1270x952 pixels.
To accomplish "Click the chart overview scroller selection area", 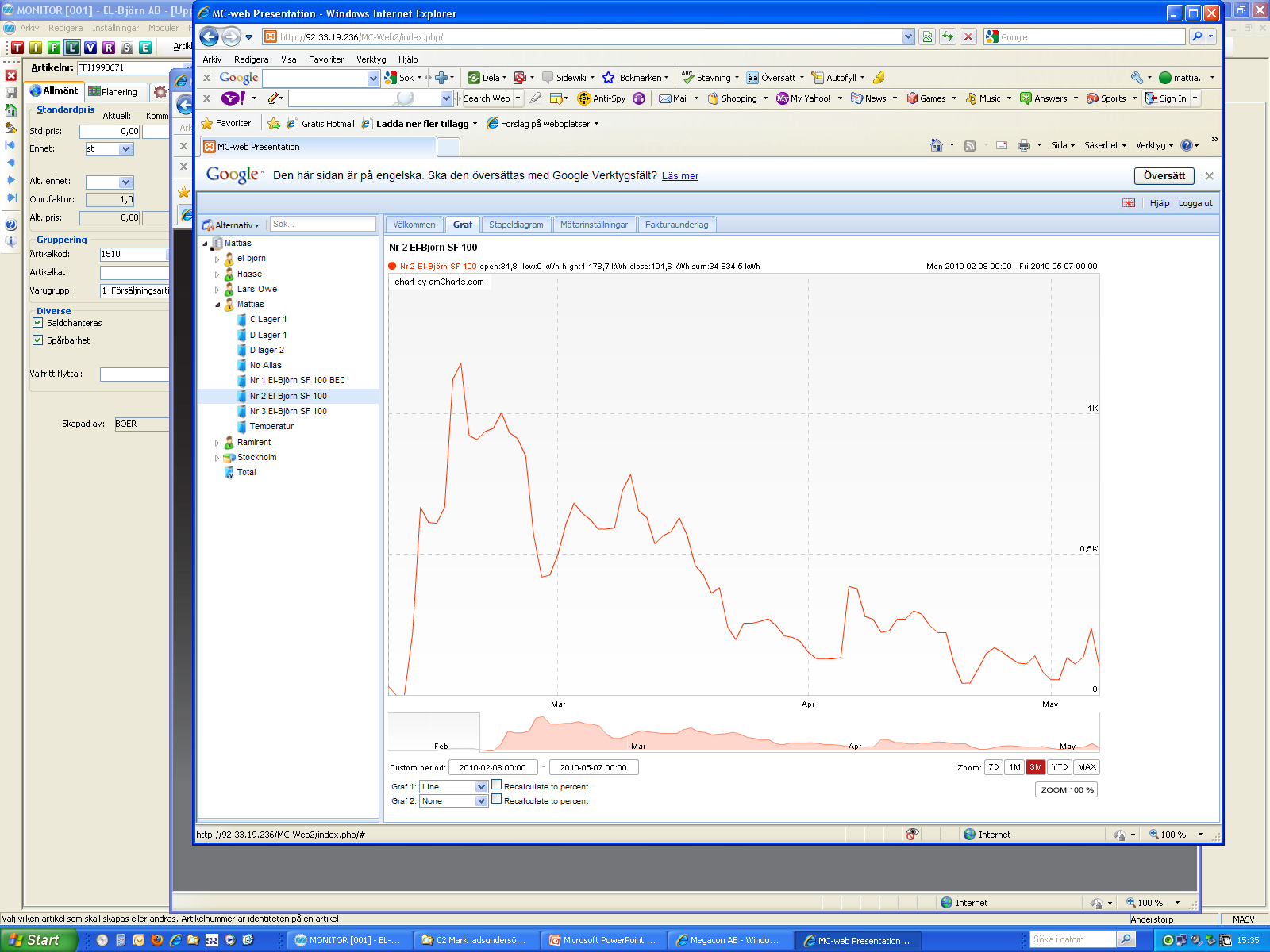I will click(790, 731).
